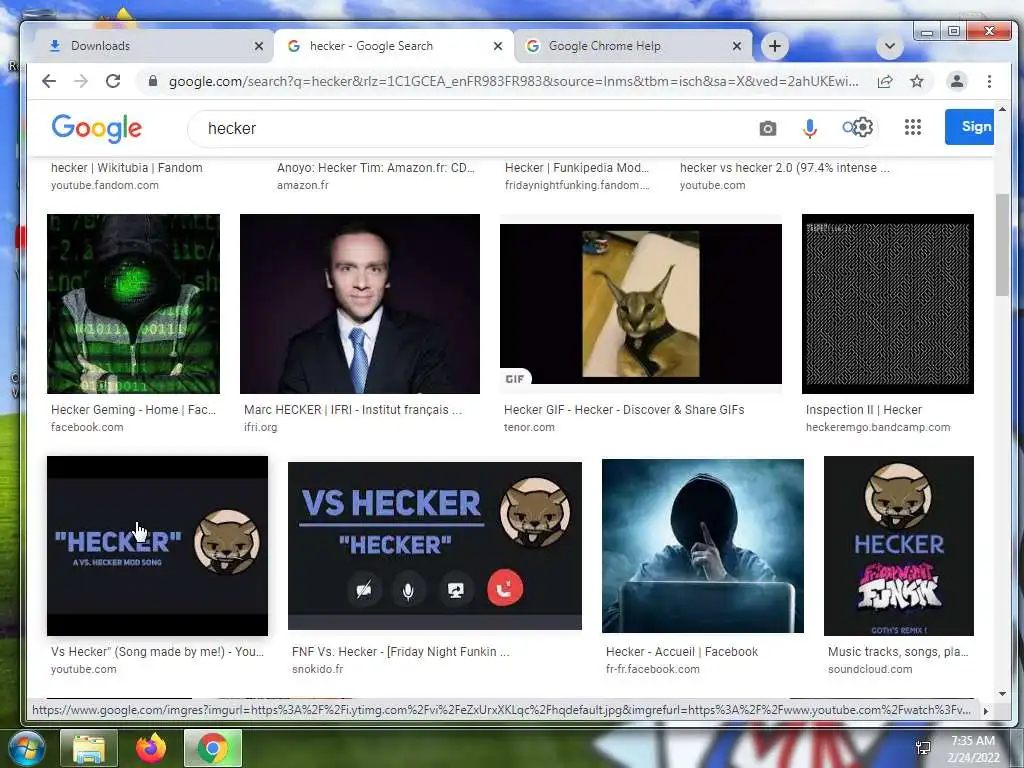Click the Google logo
The height and width of the screenshot is (768, 1024).
coord(97,128)
